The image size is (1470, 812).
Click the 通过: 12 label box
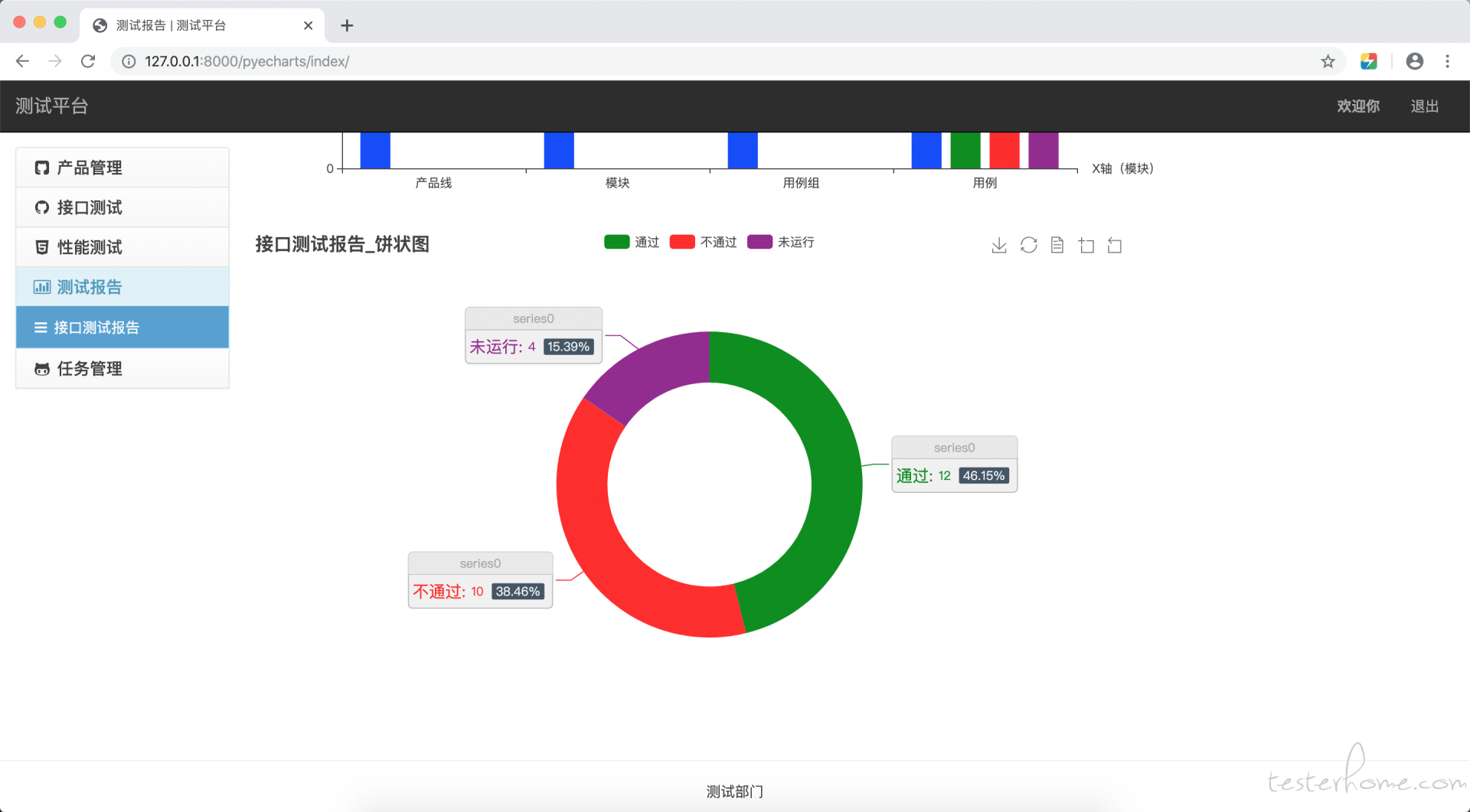pyautogui.click(x=955, y=464)
